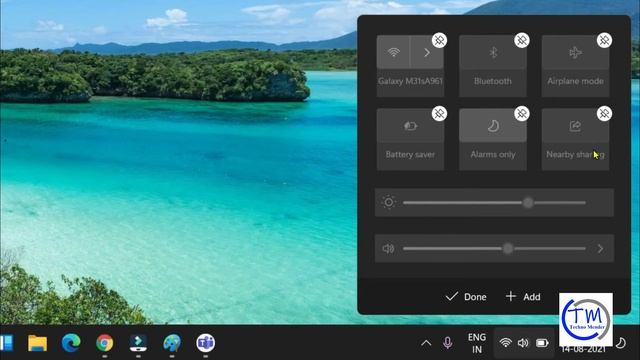The width and height of the screenshot is (640, 360).
Task: Toggle Nearby sharing quick setting
Action: (576, 126)
